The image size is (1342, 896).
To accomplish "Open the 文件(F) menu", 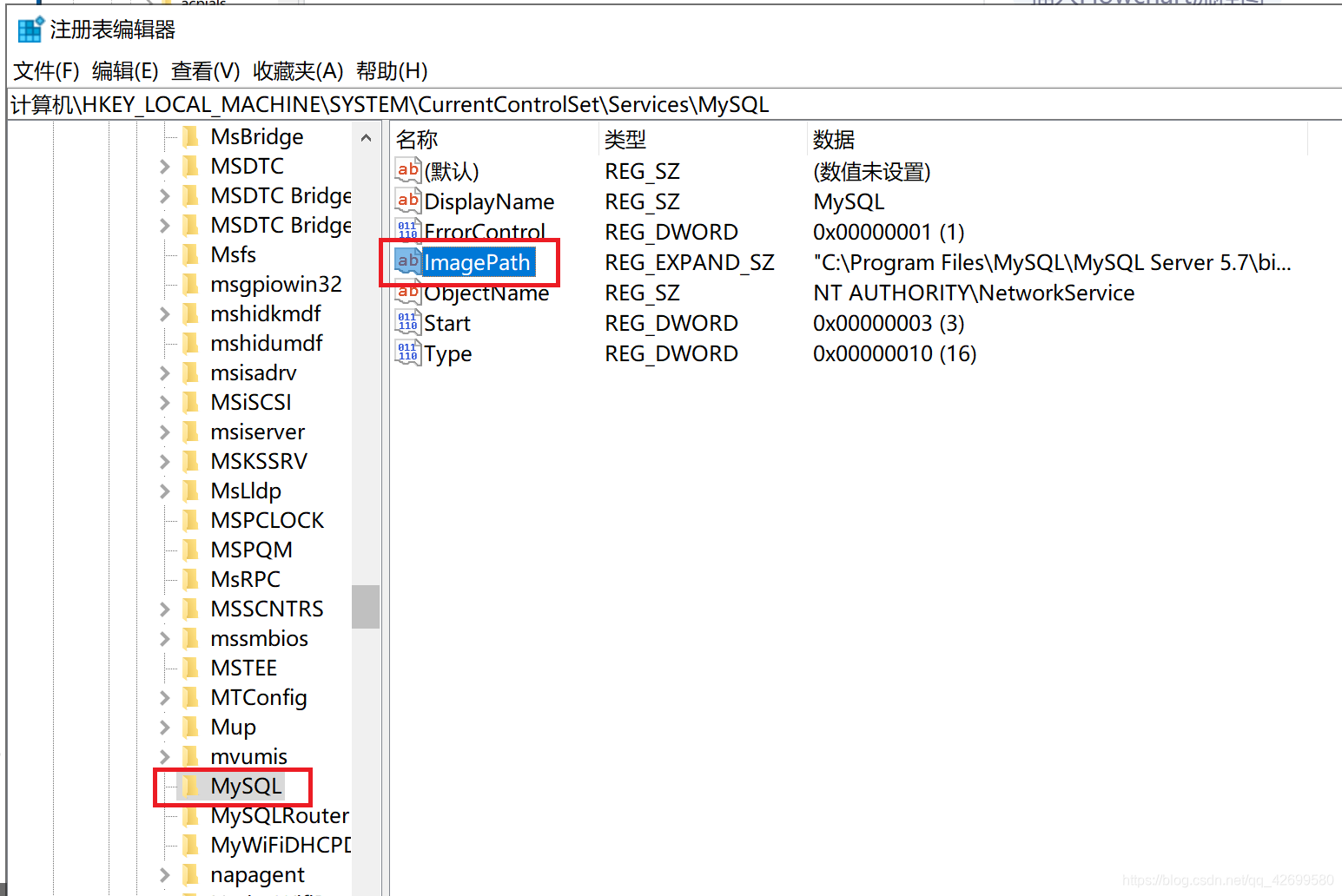I will (46, 71).
